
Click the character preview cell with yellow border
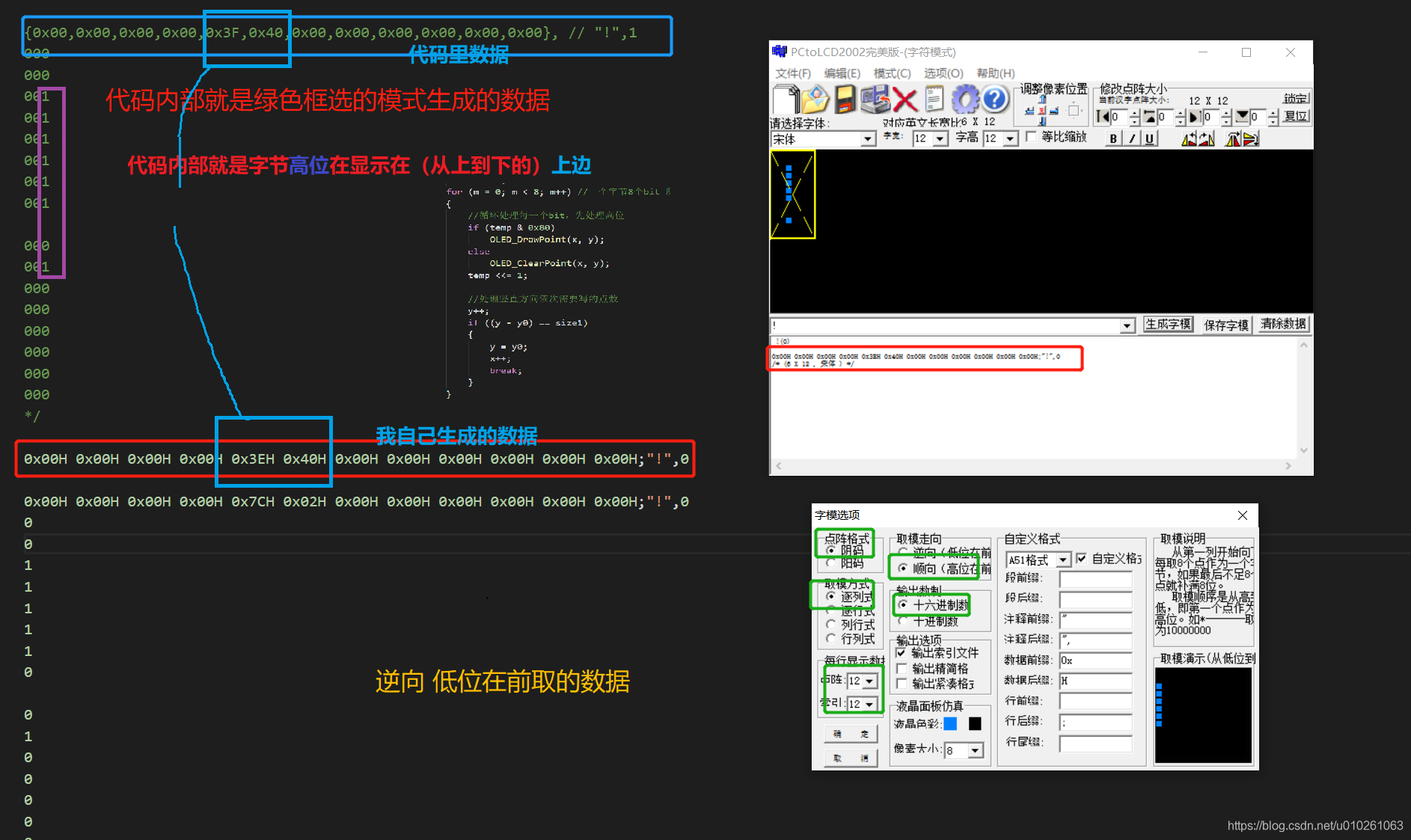coord(793,194)
